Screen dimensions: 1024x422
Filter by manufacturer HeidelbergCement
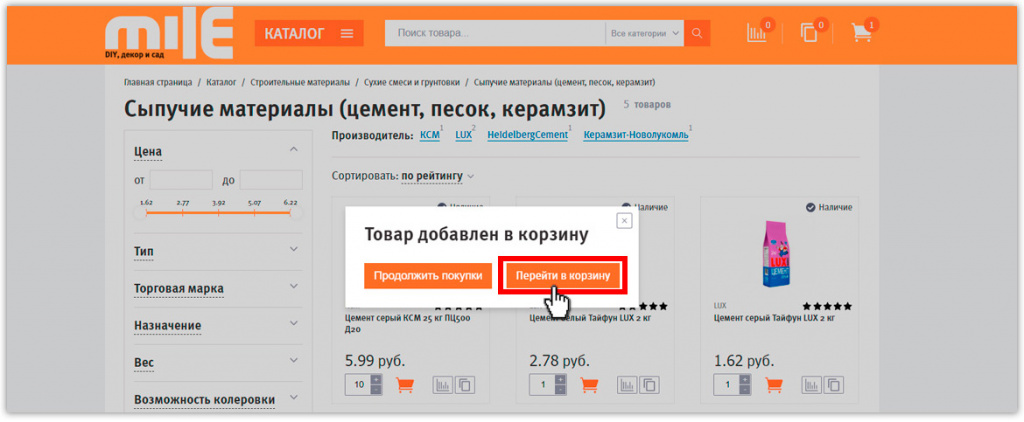point(528,135)
